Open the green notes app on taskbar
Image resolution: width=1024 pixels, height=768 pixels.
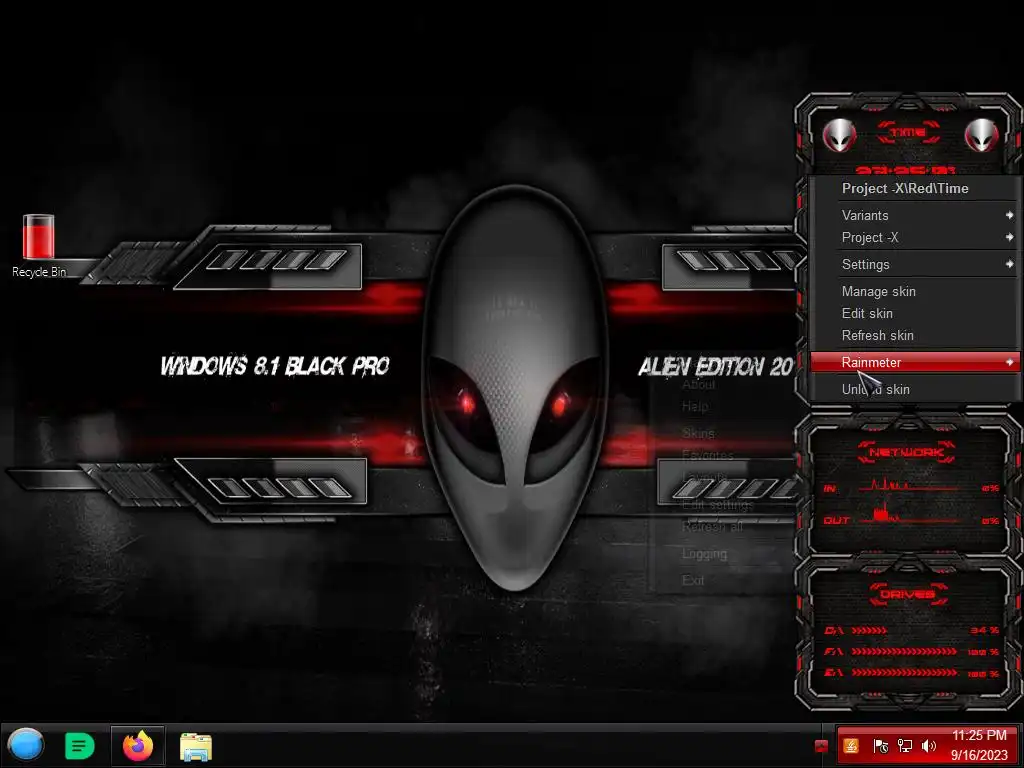coord(80,746)
